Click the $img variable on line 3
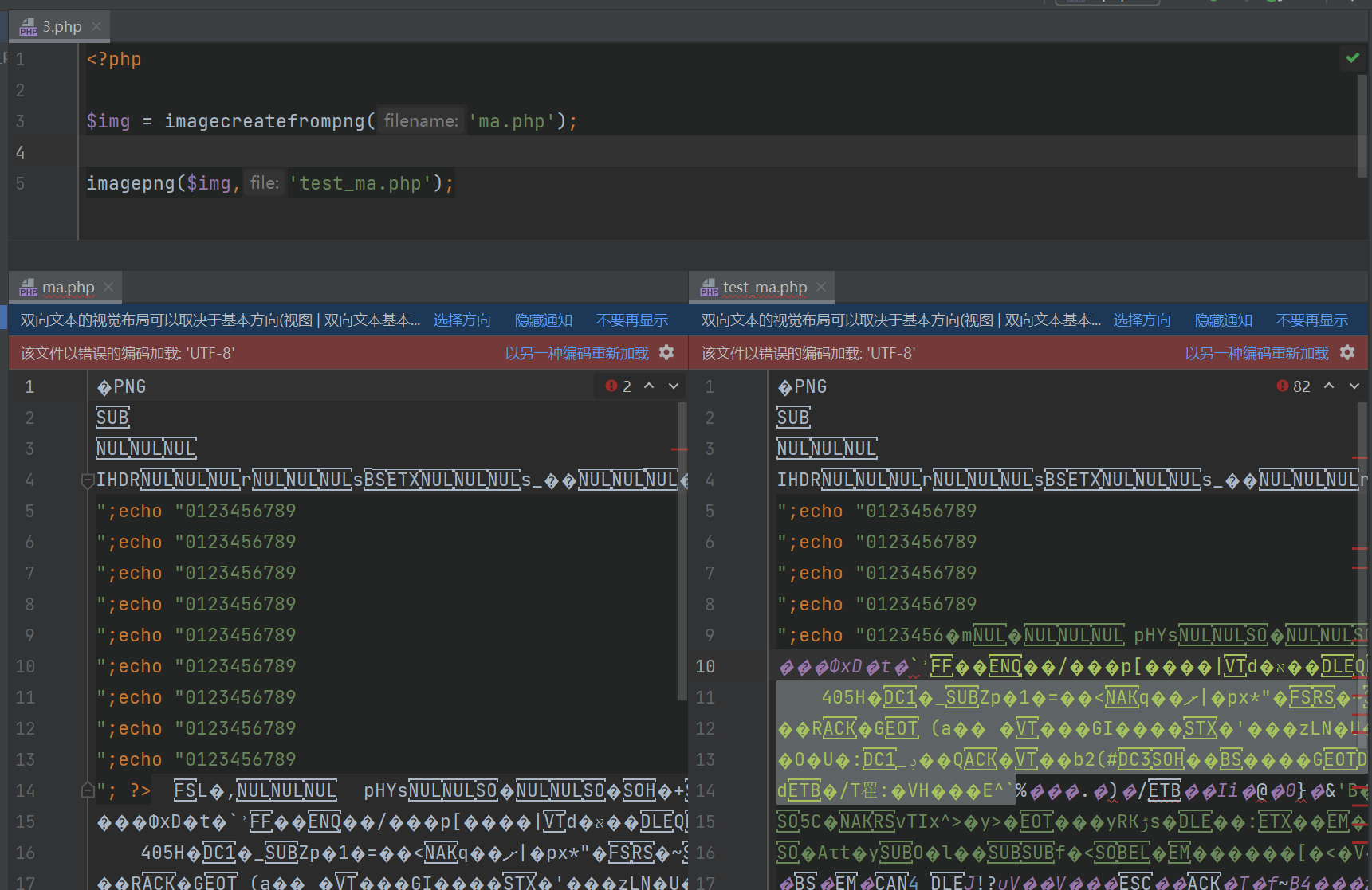 pyautogui.click(x=108, y=121)
